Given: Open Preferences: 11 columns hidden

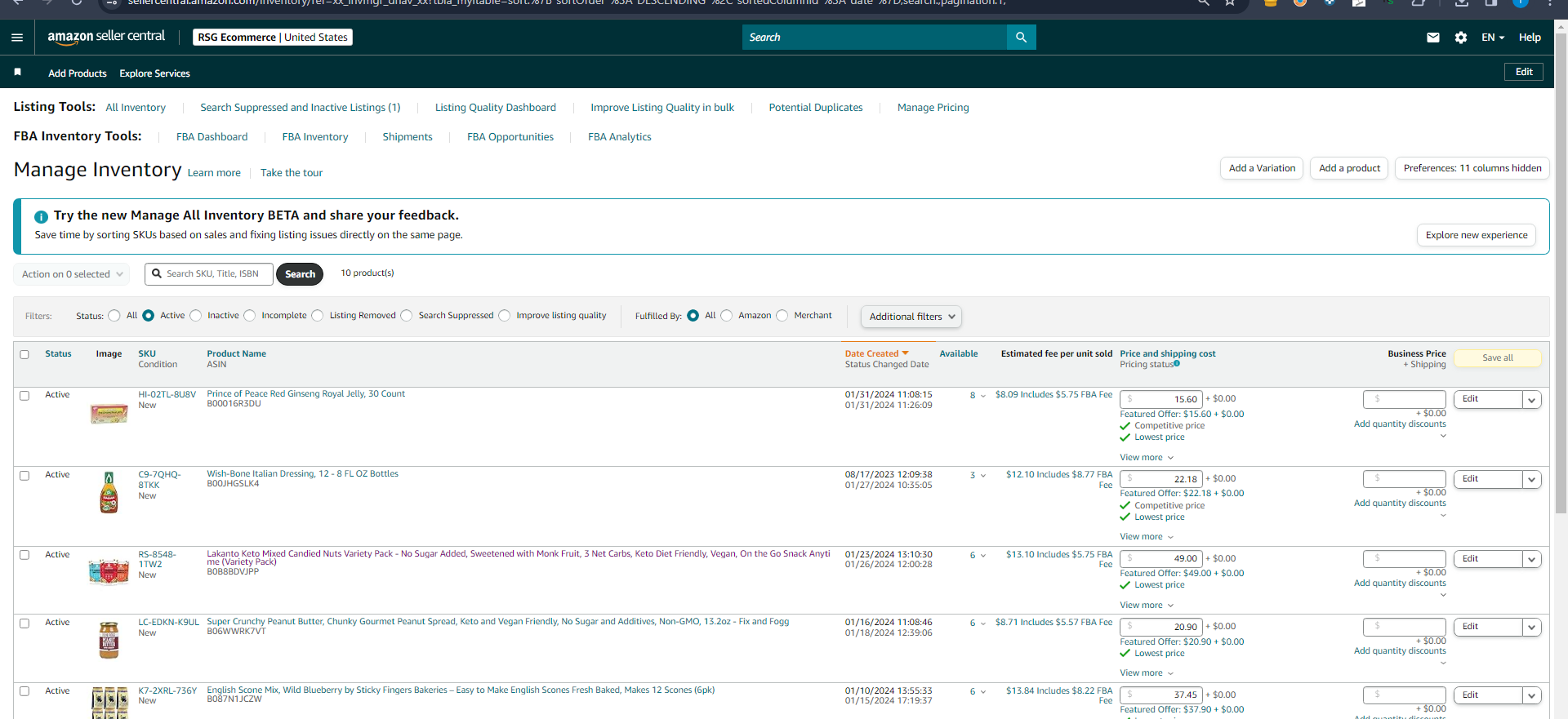Looking at the screenshot, I should [x=1472, y=168].
